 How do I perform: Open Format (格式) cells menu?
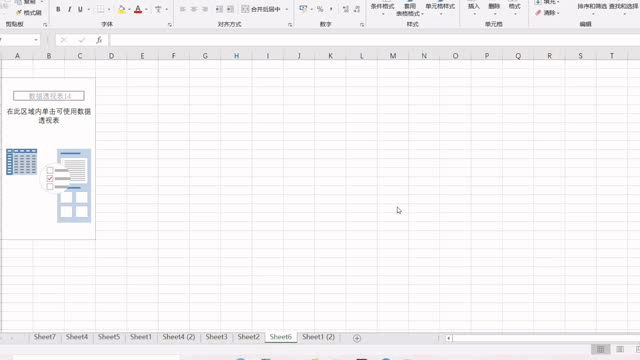tap(514, 7)
